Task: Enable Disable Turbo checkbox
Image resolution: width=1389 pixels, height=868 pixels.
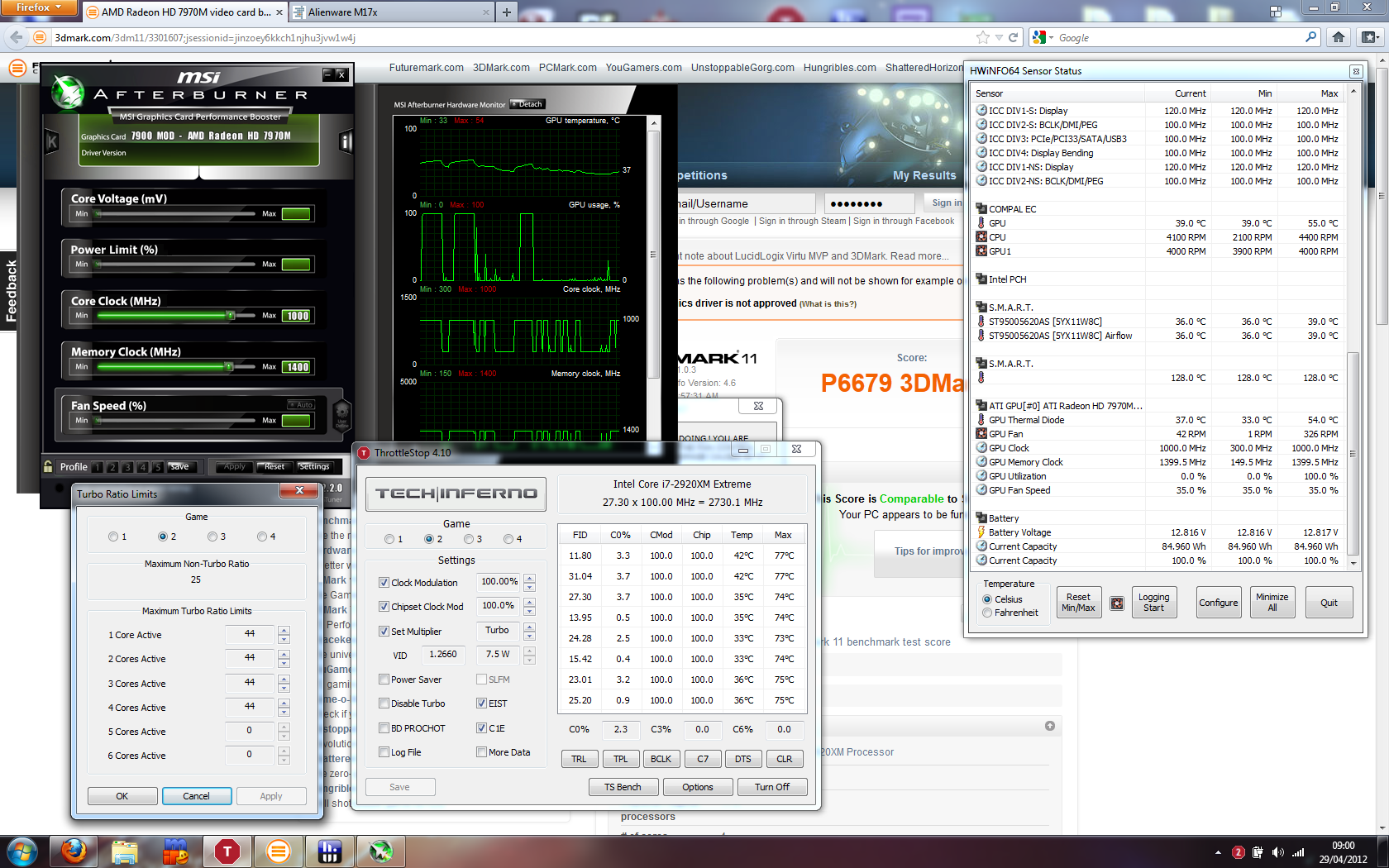Action: tap(384, 703)
